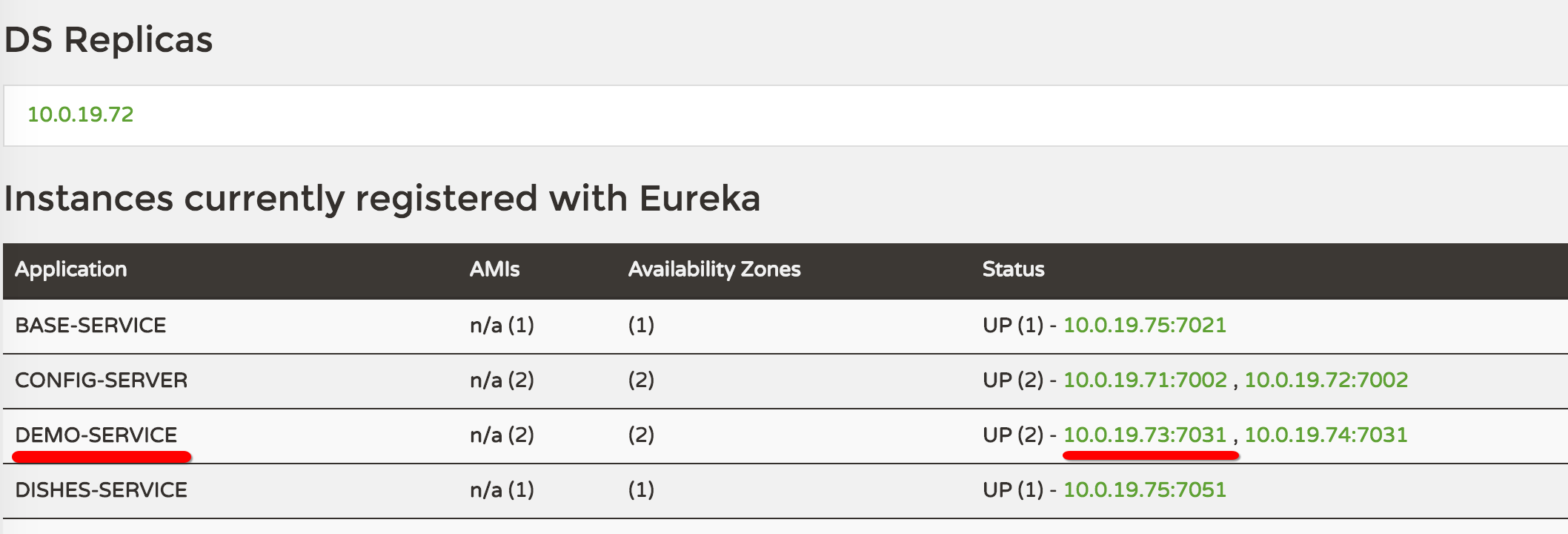The width and height of the screenshot is (1568, 534).
Task: Open DEMO-SERVICE instance 10.0.19.74:7031
Action: [x=1326, y=435]
